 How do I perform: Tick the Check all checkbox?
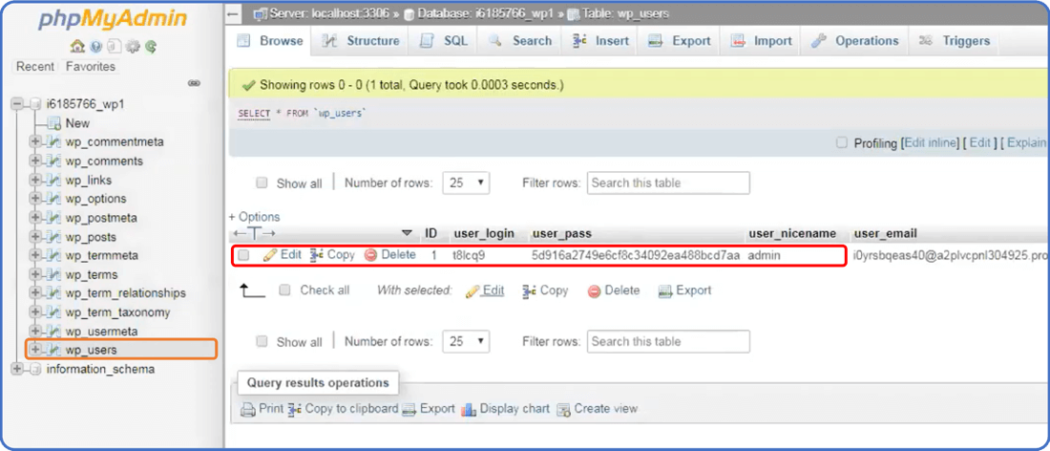(x=285, y=290)
